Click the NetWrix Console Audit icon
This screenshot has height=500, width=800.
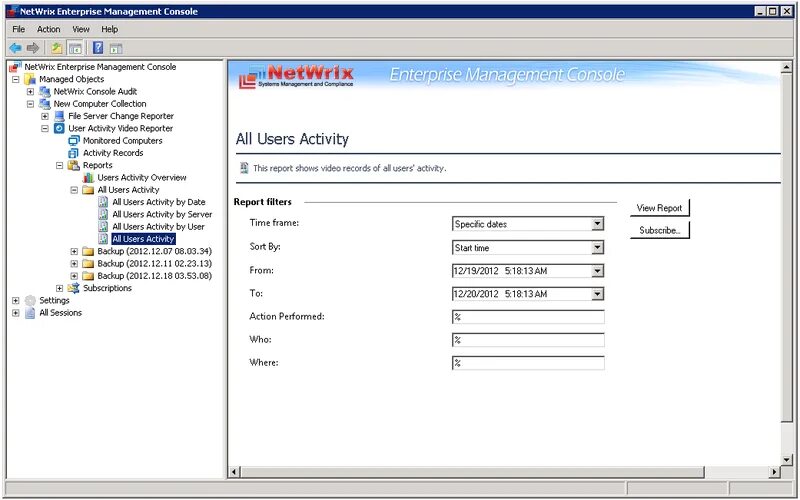point(45,92)
